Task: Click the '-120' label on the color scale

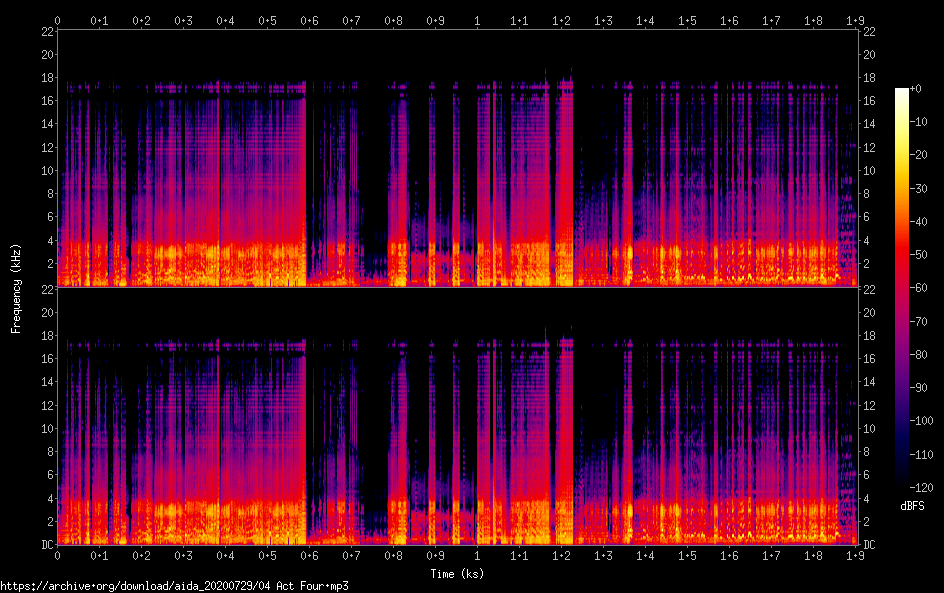Action: pos(921,487)
